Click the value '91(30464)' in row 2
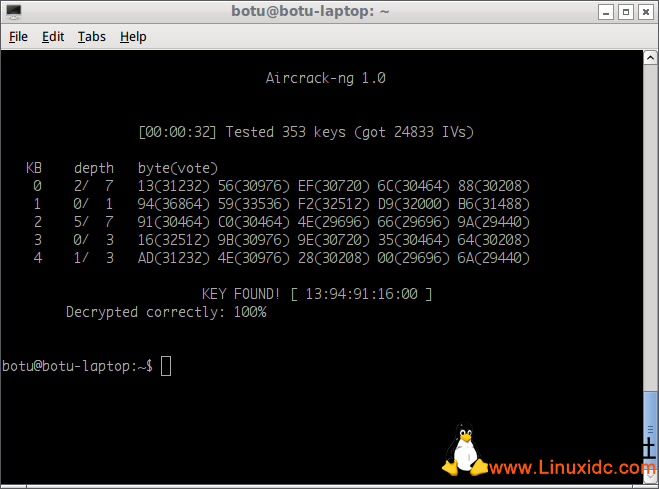 pyautogui.click(x=174, y=222)
